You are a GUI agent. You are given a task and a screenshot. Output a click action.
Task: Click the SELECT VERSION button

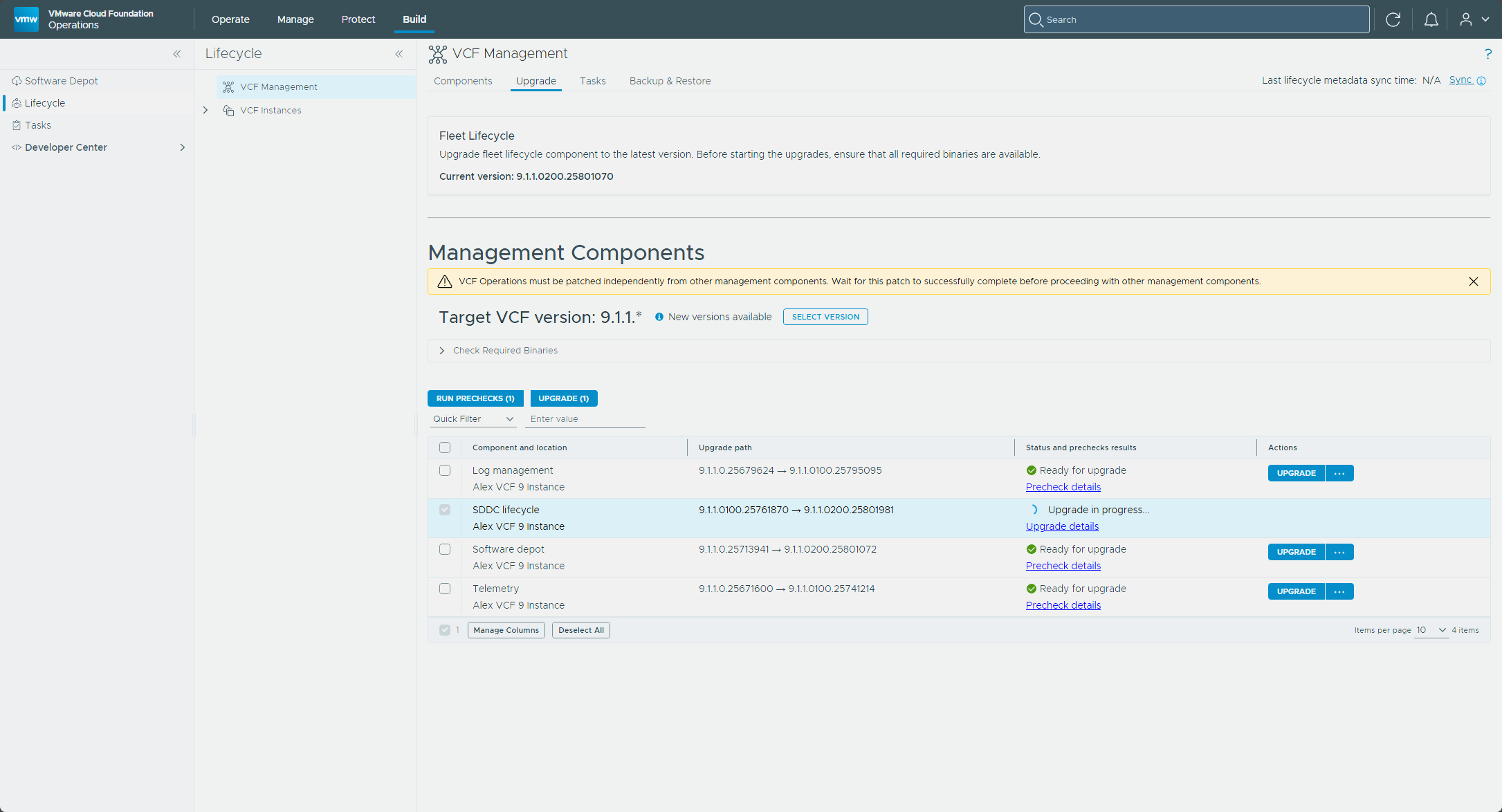[825, 317]
